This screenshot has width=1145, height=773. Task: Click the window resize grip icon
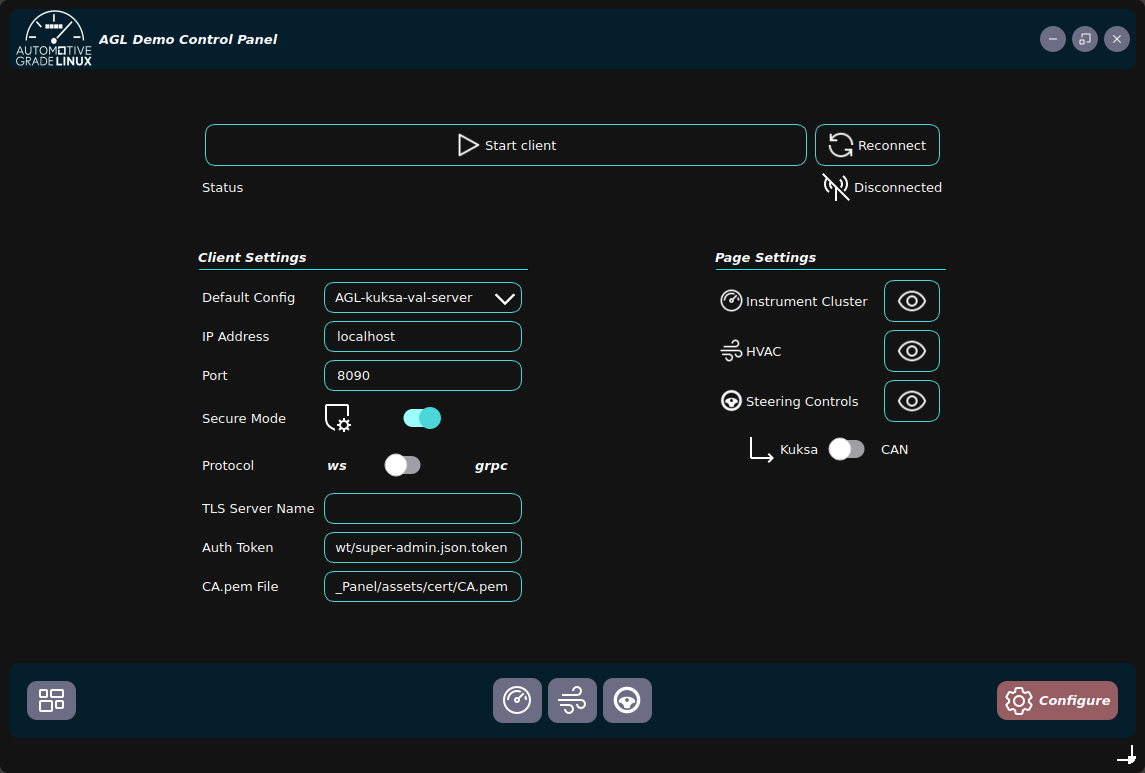pyautogui.click(x=1127, y=755)
